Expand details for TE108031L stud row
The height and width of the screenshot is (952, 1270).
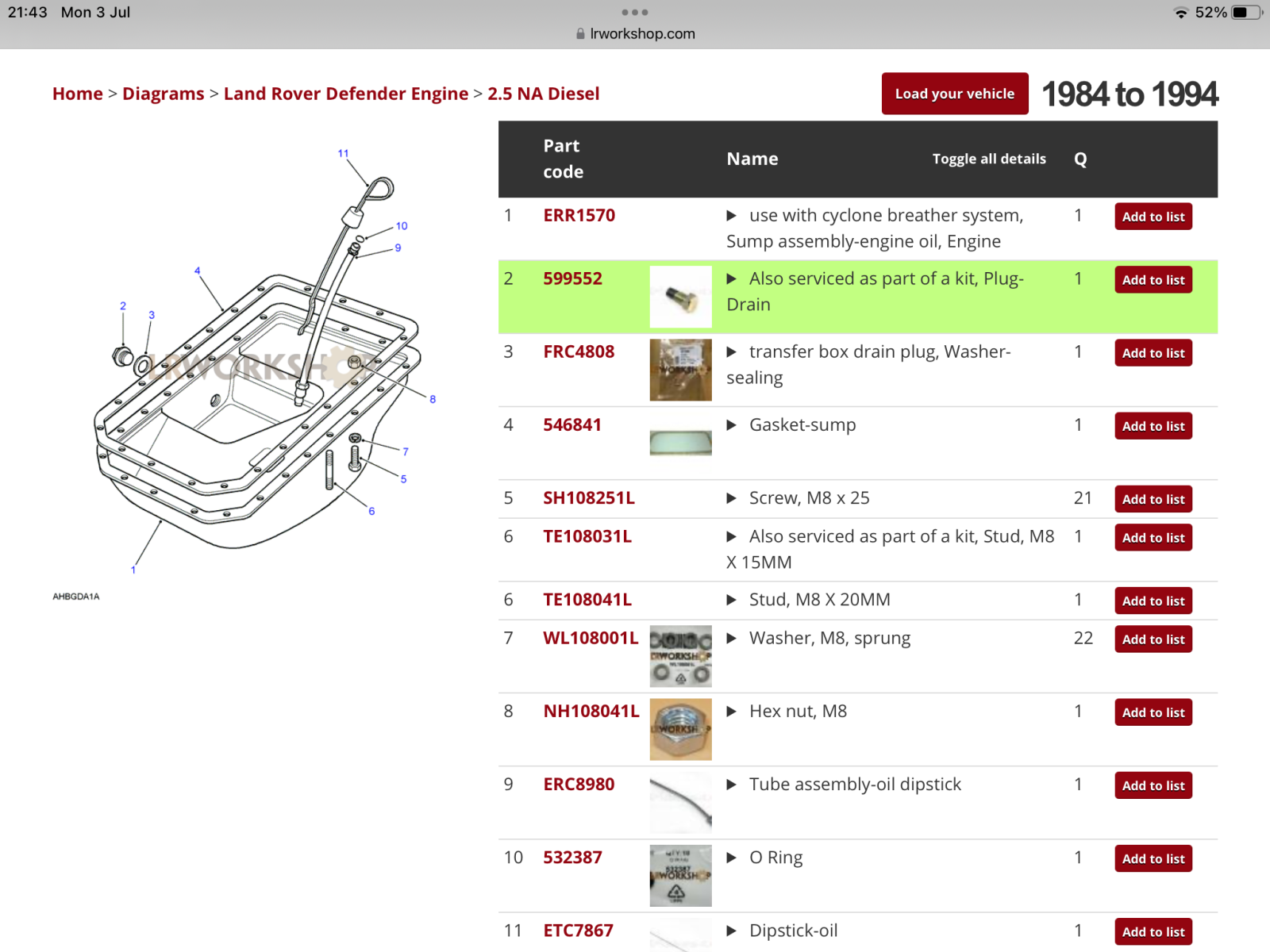click(x=732, y=537)
